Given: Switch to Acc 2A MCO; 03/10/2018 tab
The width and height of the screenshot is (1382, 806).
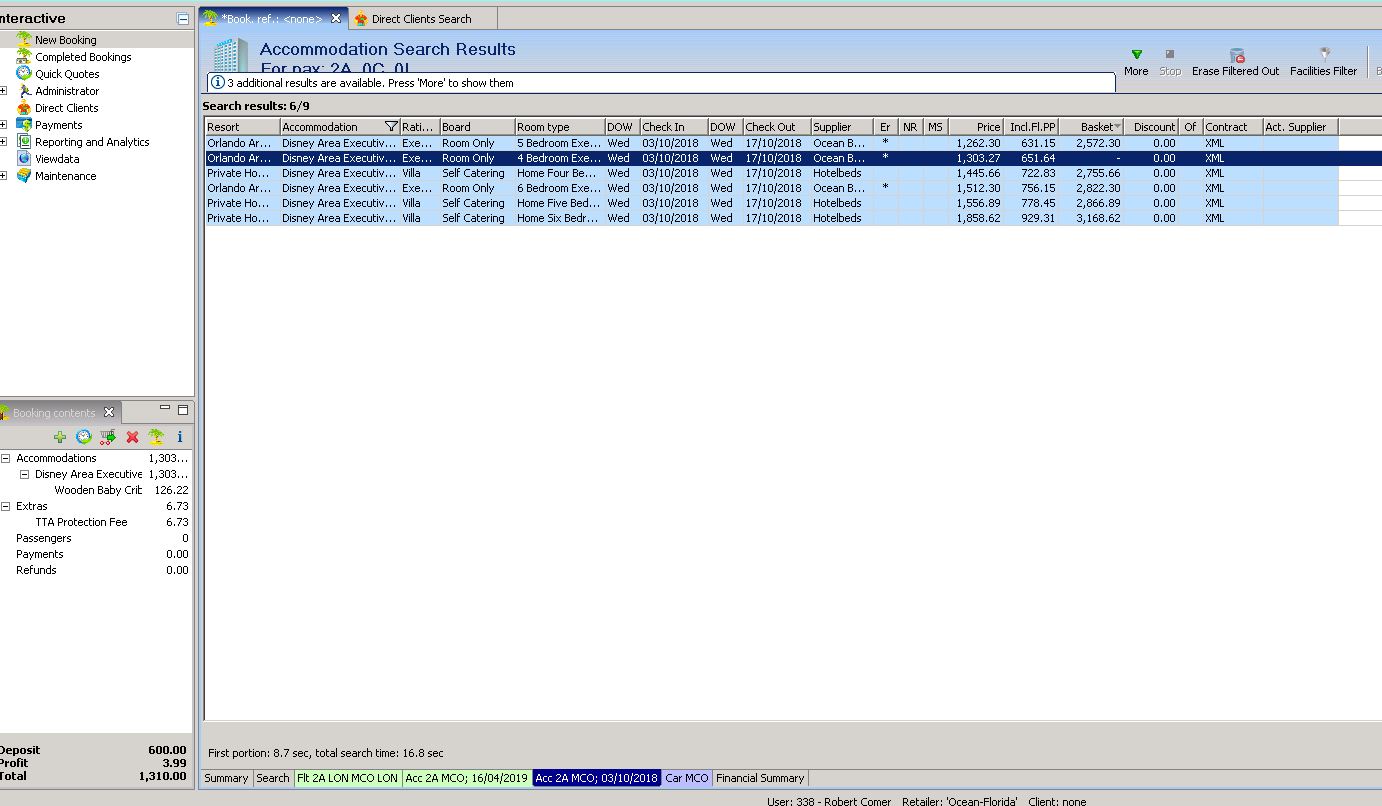Looking at the screenshot, I should (x=597, y=778).
